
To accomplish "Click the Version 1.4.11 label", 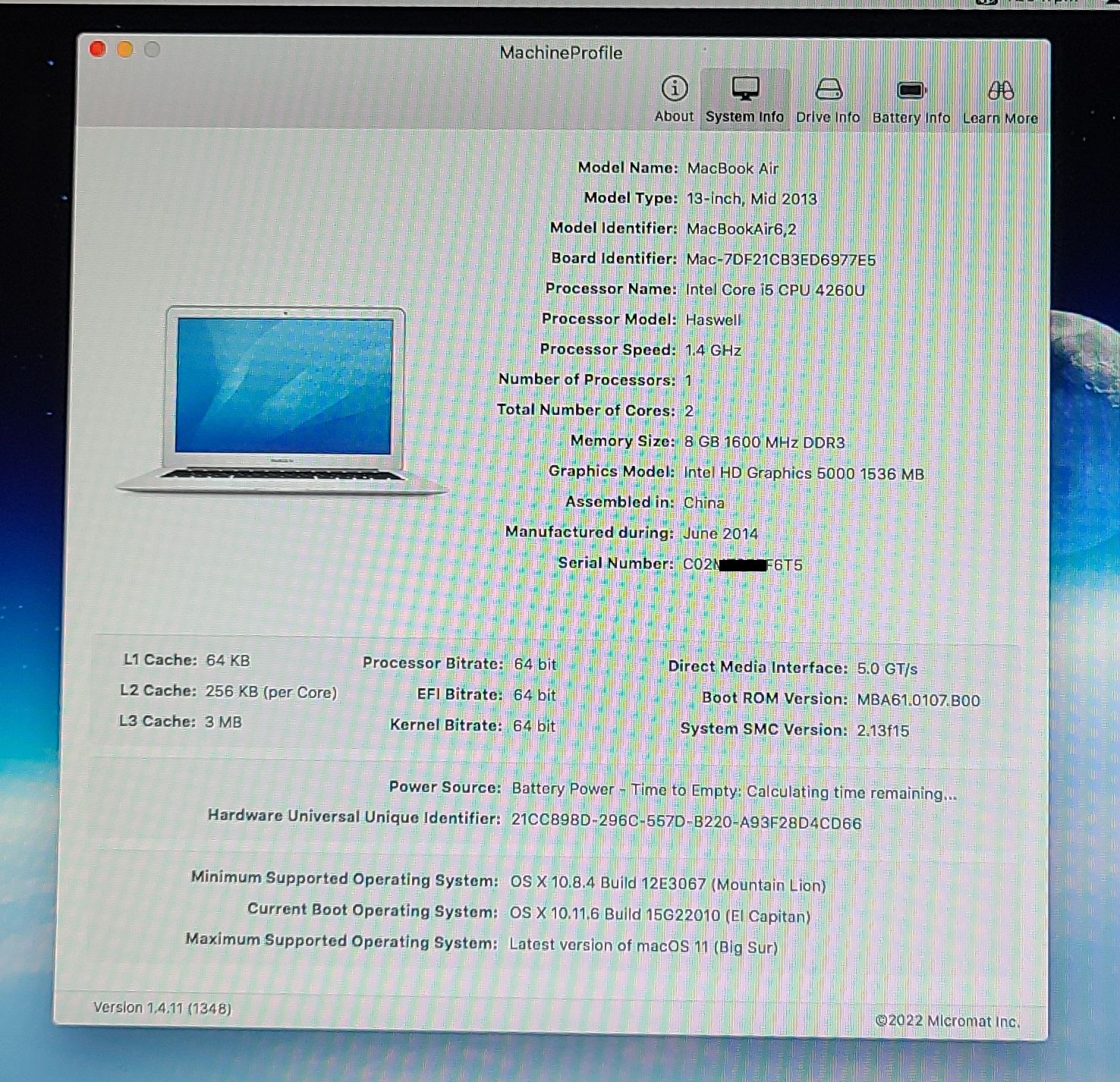I will pos(162,1008).
